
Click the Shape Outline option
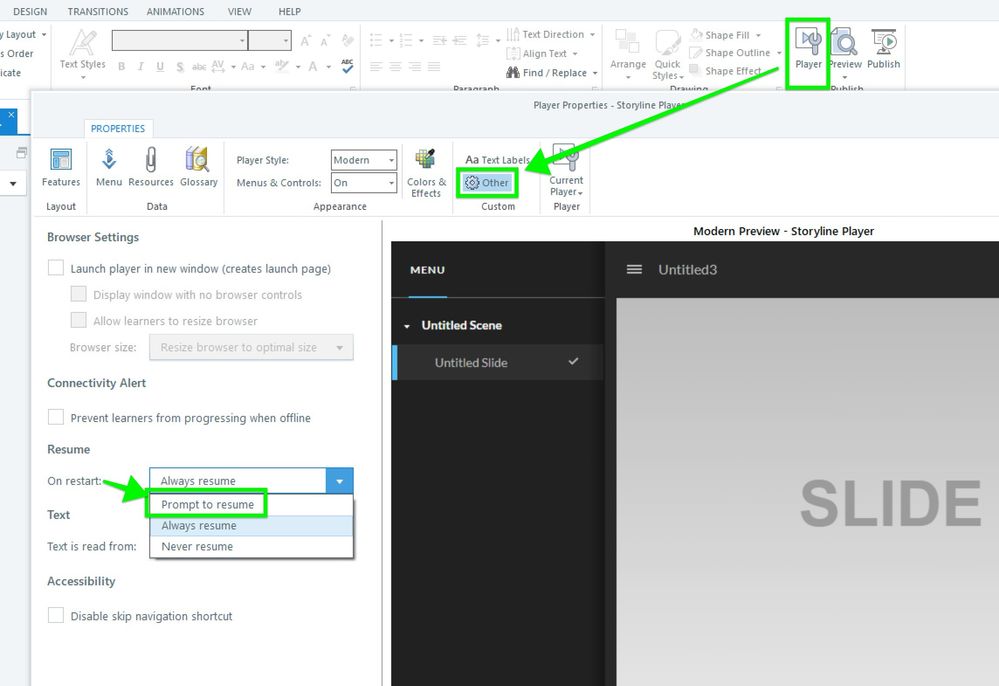(x=730, y=53)
